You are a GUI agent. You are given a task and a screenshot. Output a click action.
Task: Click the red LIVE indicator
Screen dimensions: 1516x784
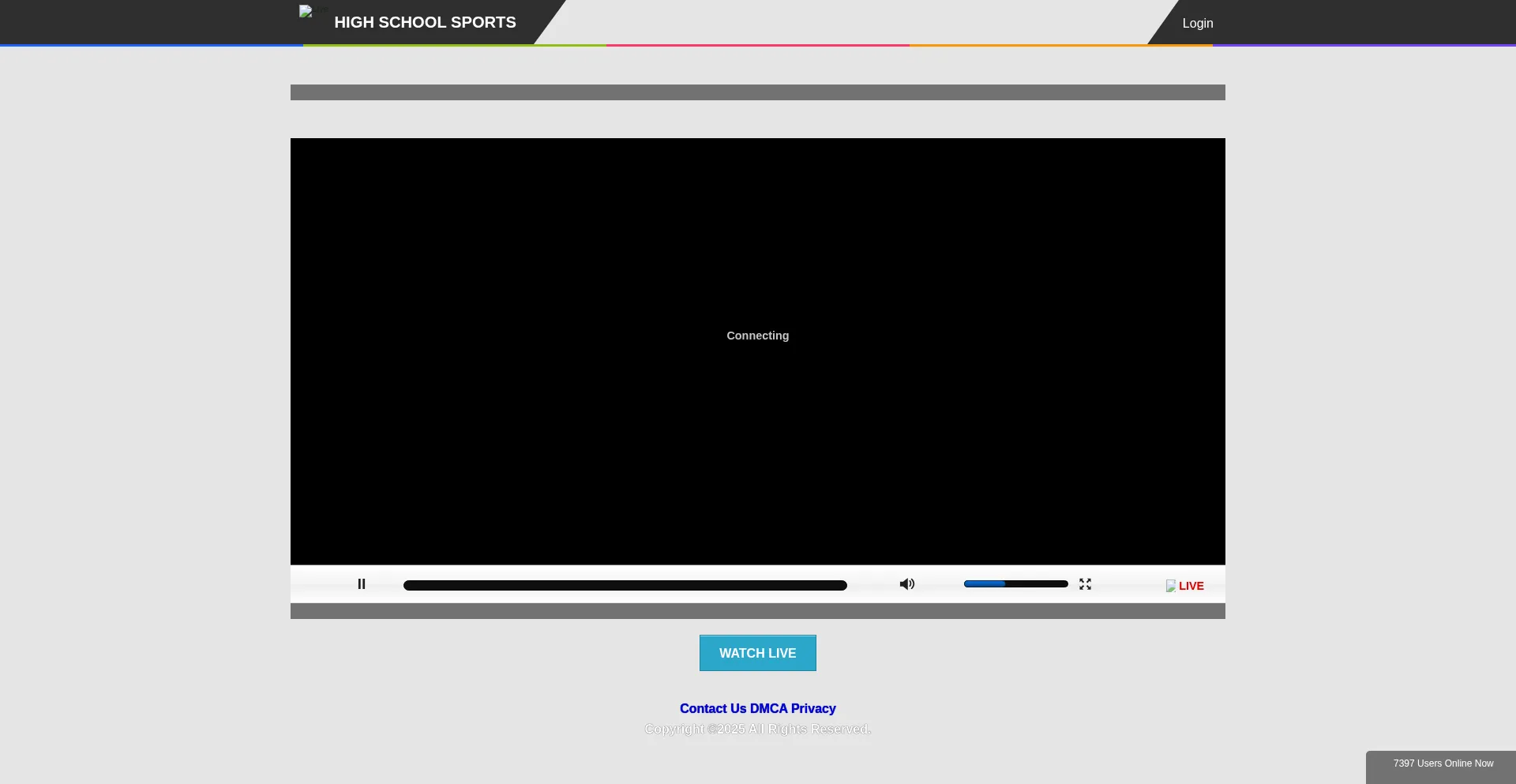(x=1191, y=586)
